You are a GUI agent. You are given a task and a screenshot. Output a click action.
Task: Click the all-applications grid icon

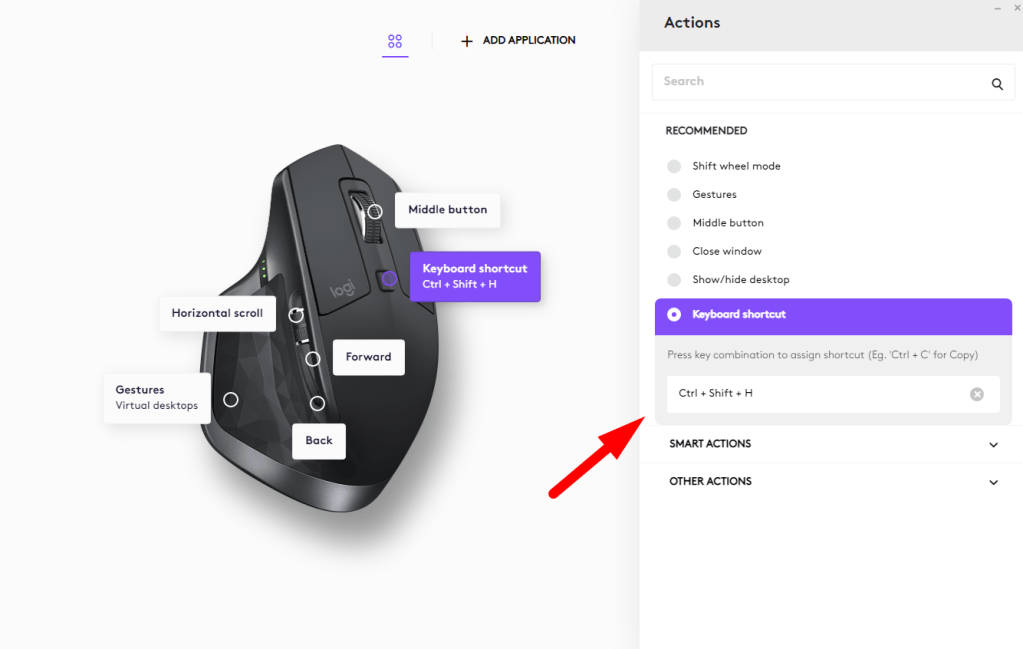coord(395,41)
